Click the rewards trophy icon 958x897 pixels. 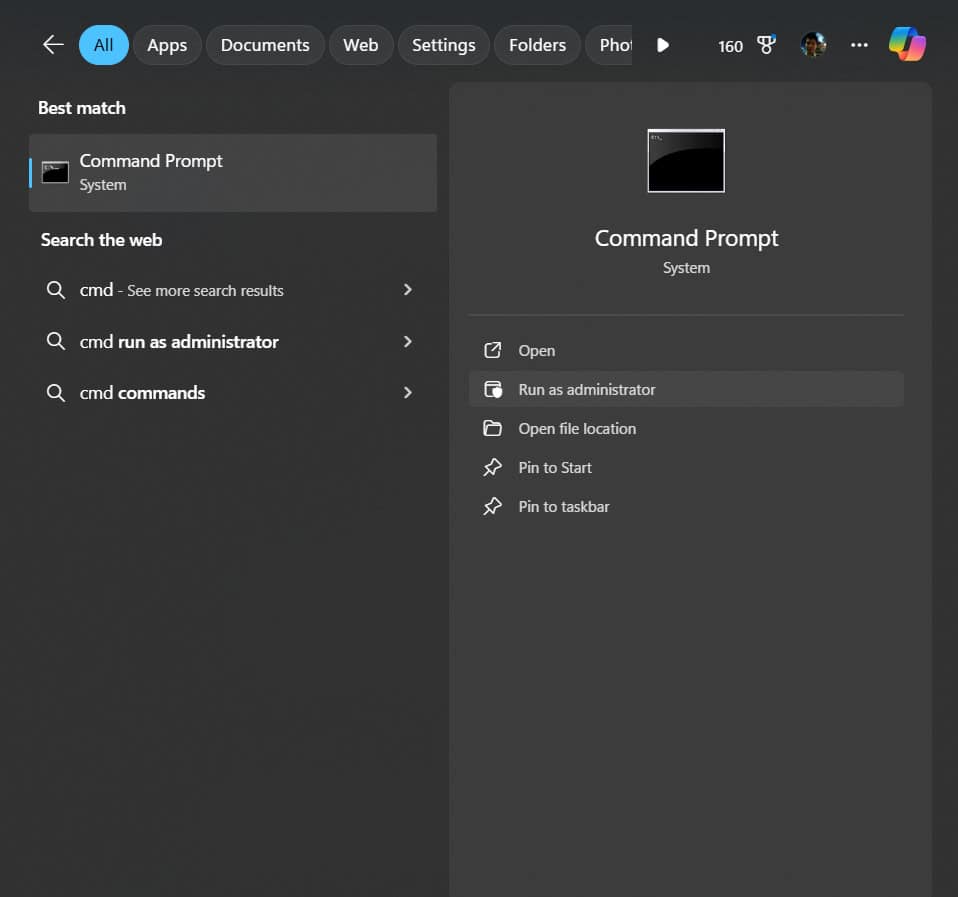(x=766, y=45)
